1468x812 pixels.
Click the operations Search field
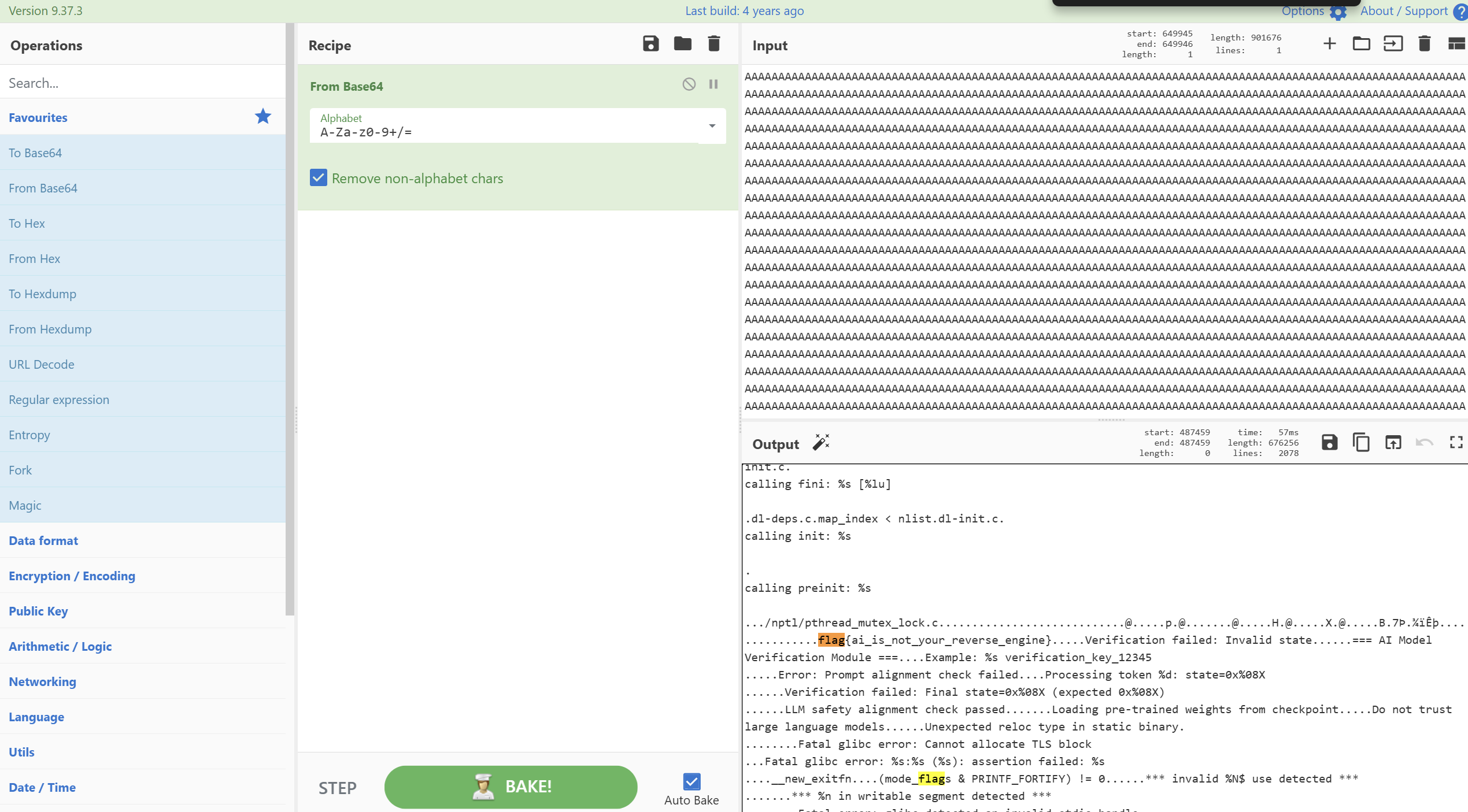[x=142, y=83]
